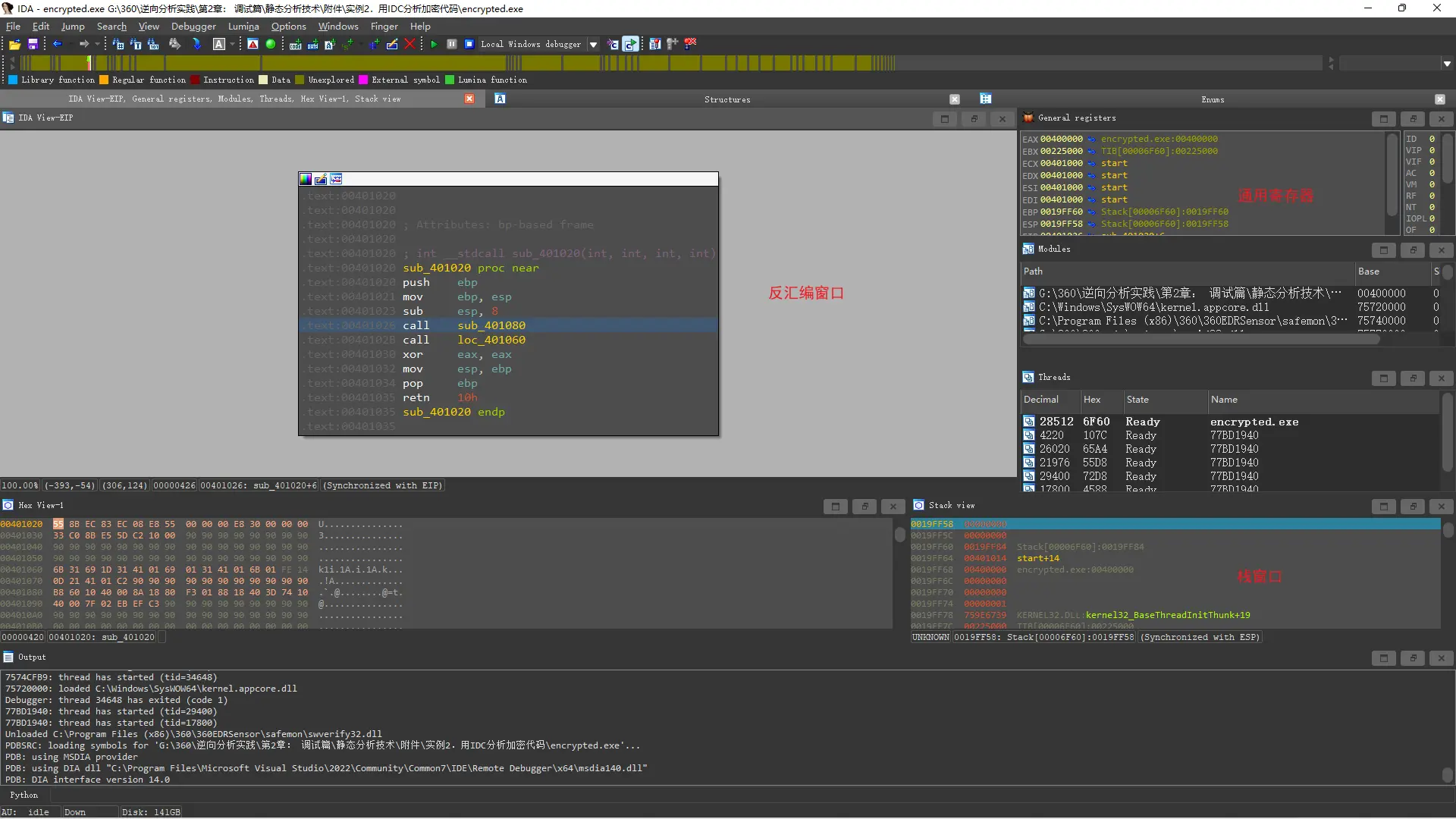Click the Save database floppy icon

(33, 45)
